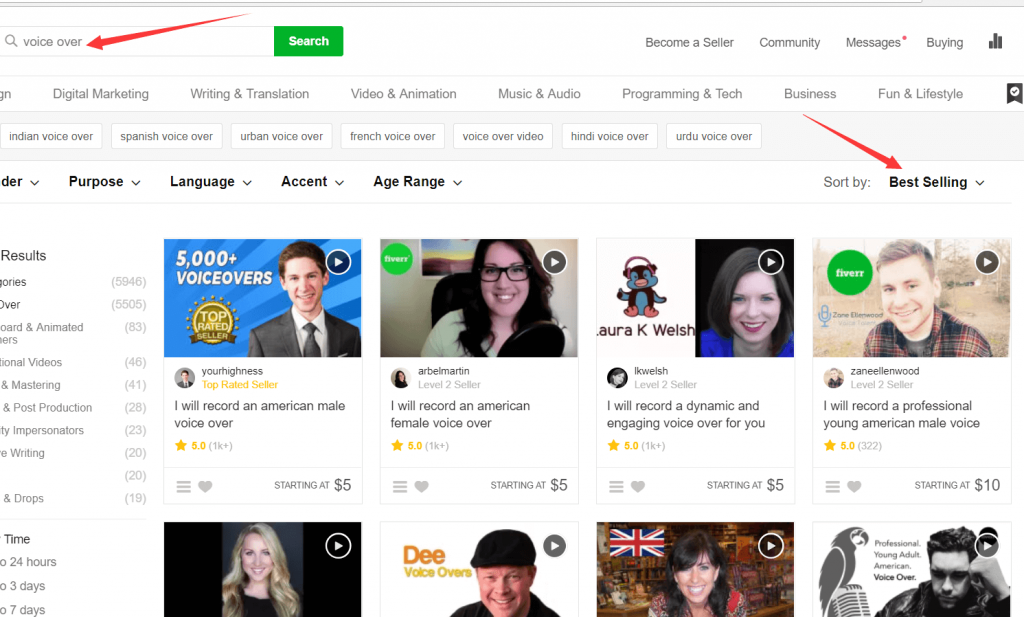1024x617 pixels.
Task: Click the analytics bar chart icon
Action: click(x=995, y=41)
